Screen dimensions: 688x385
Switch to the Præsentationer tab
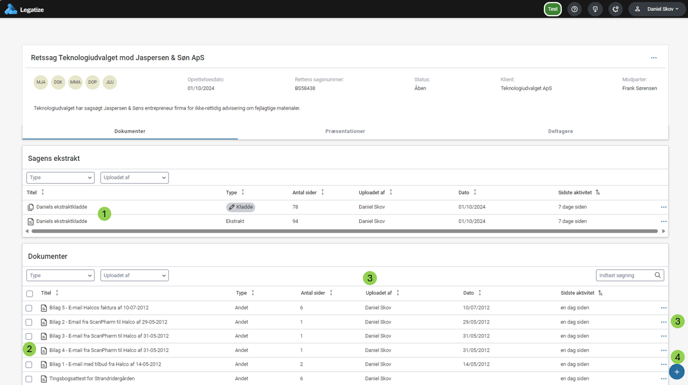(345, 131)
